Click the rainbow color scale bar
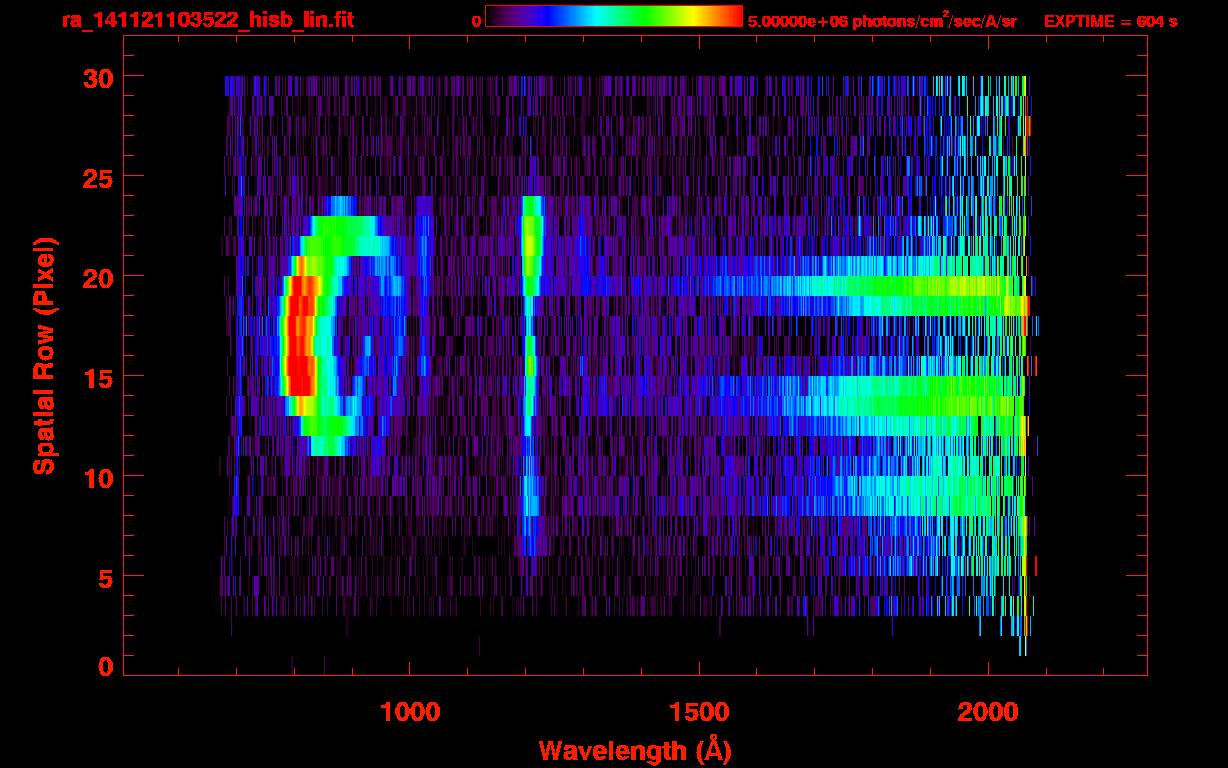The width and height of the screenshot is (1228, 768). point(614,16)
